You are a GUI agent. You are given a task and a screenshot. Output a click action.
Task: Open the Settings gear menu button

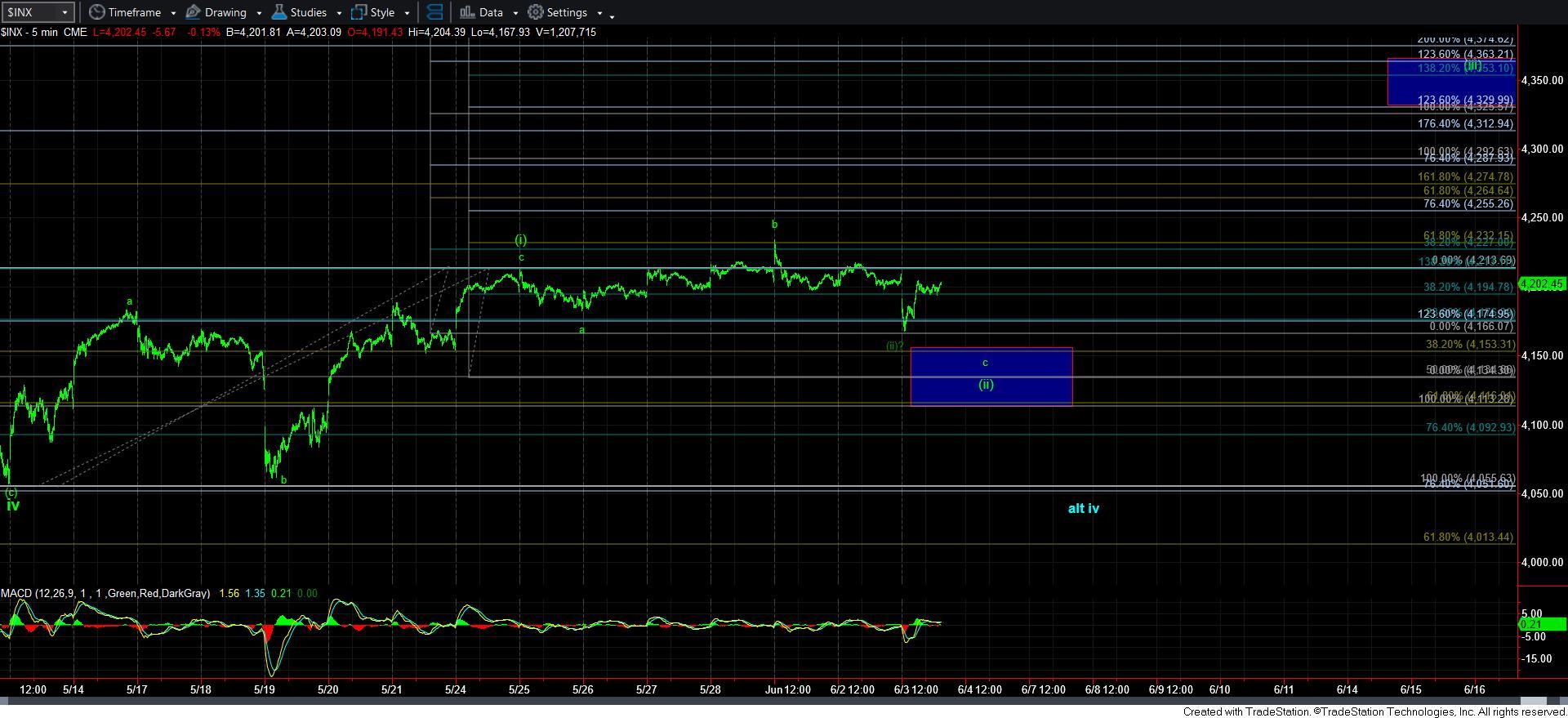(558, 12)
